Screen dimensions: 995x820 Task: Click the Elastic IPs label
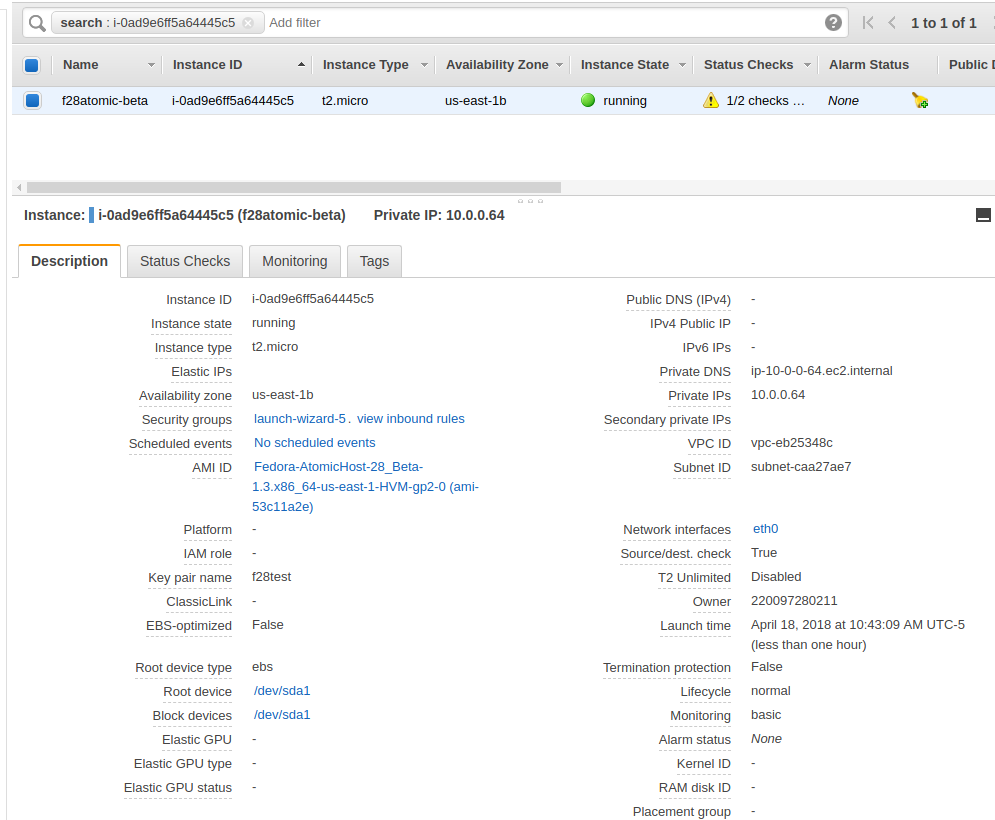(201, 372)
